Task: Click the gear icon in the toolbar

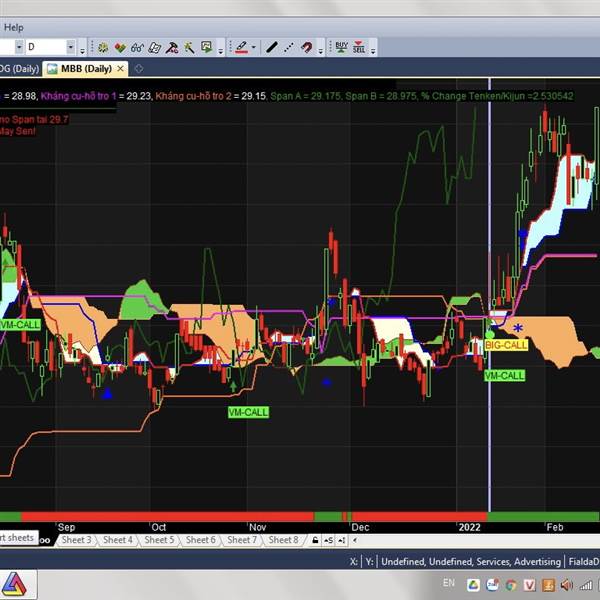Action: point(103,47)
